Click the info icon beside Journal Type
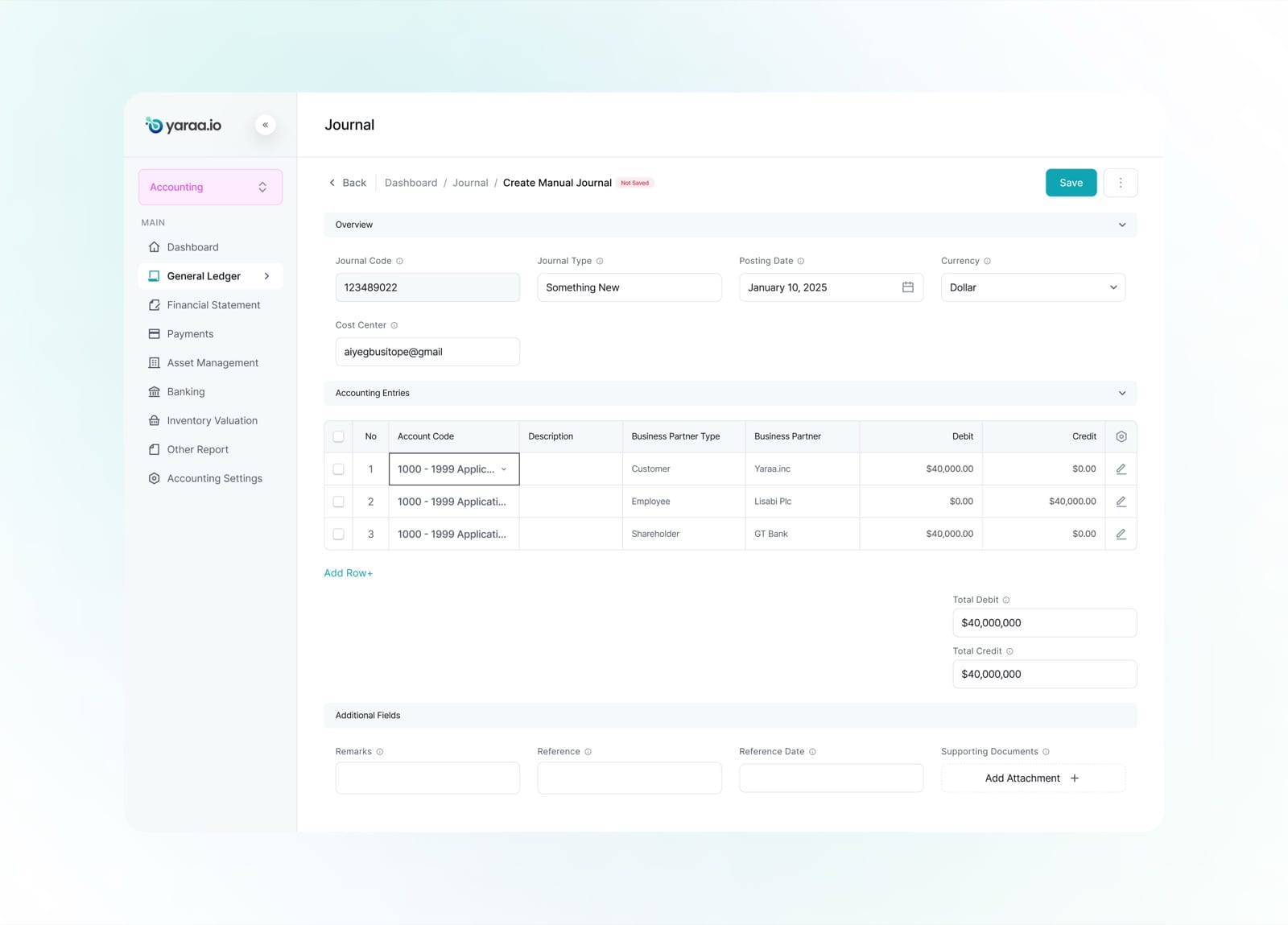Screen dimensions: 1288x925 (x=600, y=261)
